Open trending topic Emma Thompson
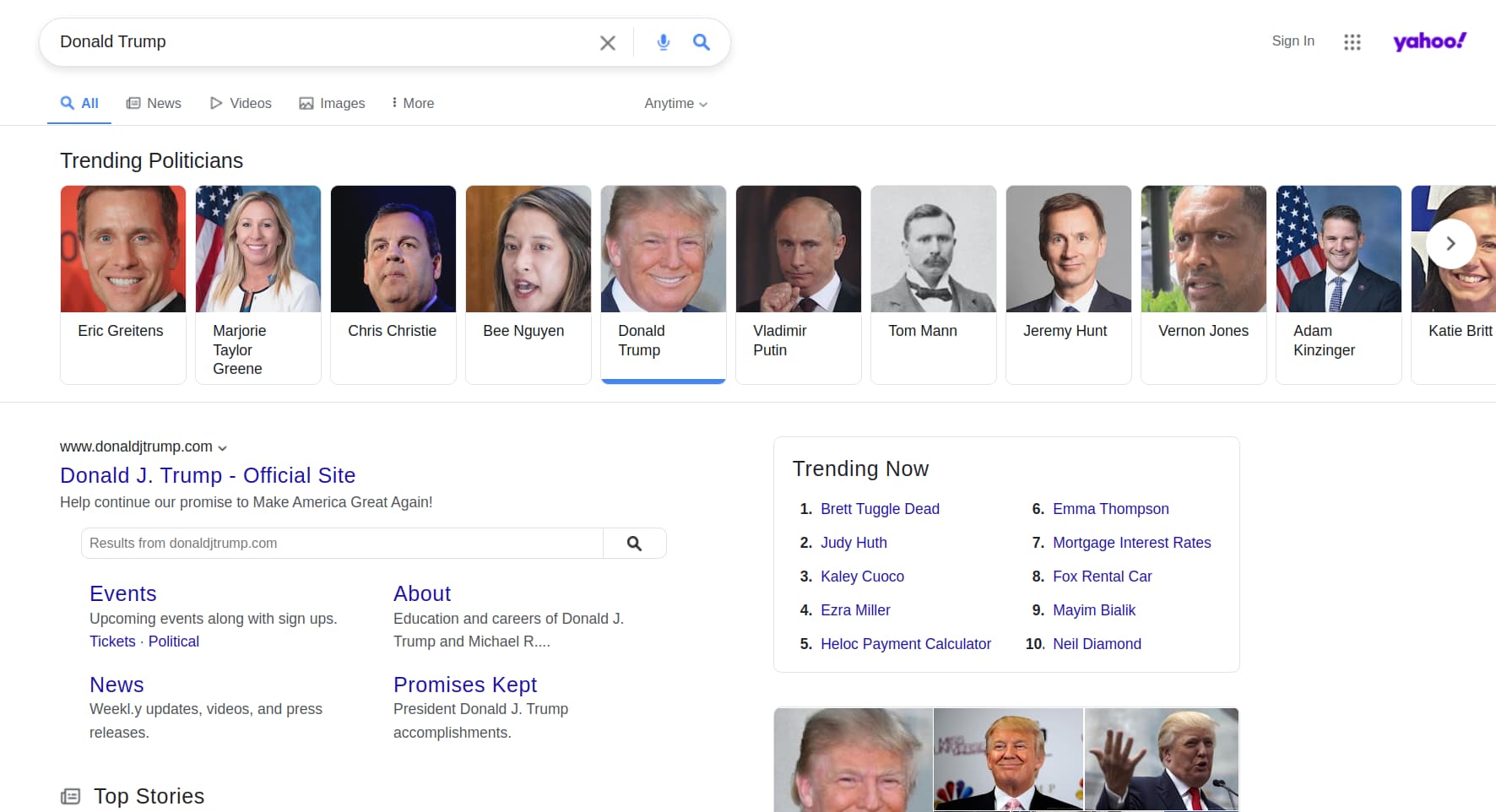 coord(1111,509)
